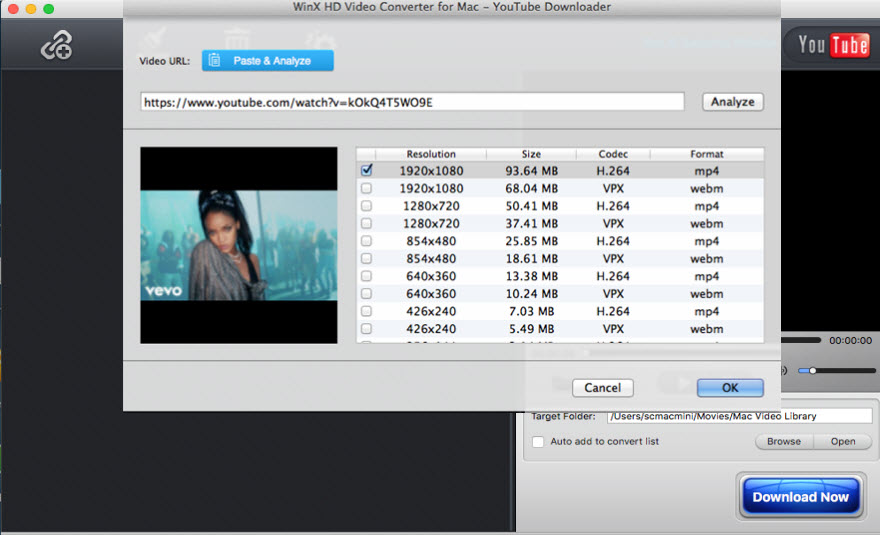Check the 854x480 VPX webm row
Screen dimensions: 880x535
click(366, 258)
